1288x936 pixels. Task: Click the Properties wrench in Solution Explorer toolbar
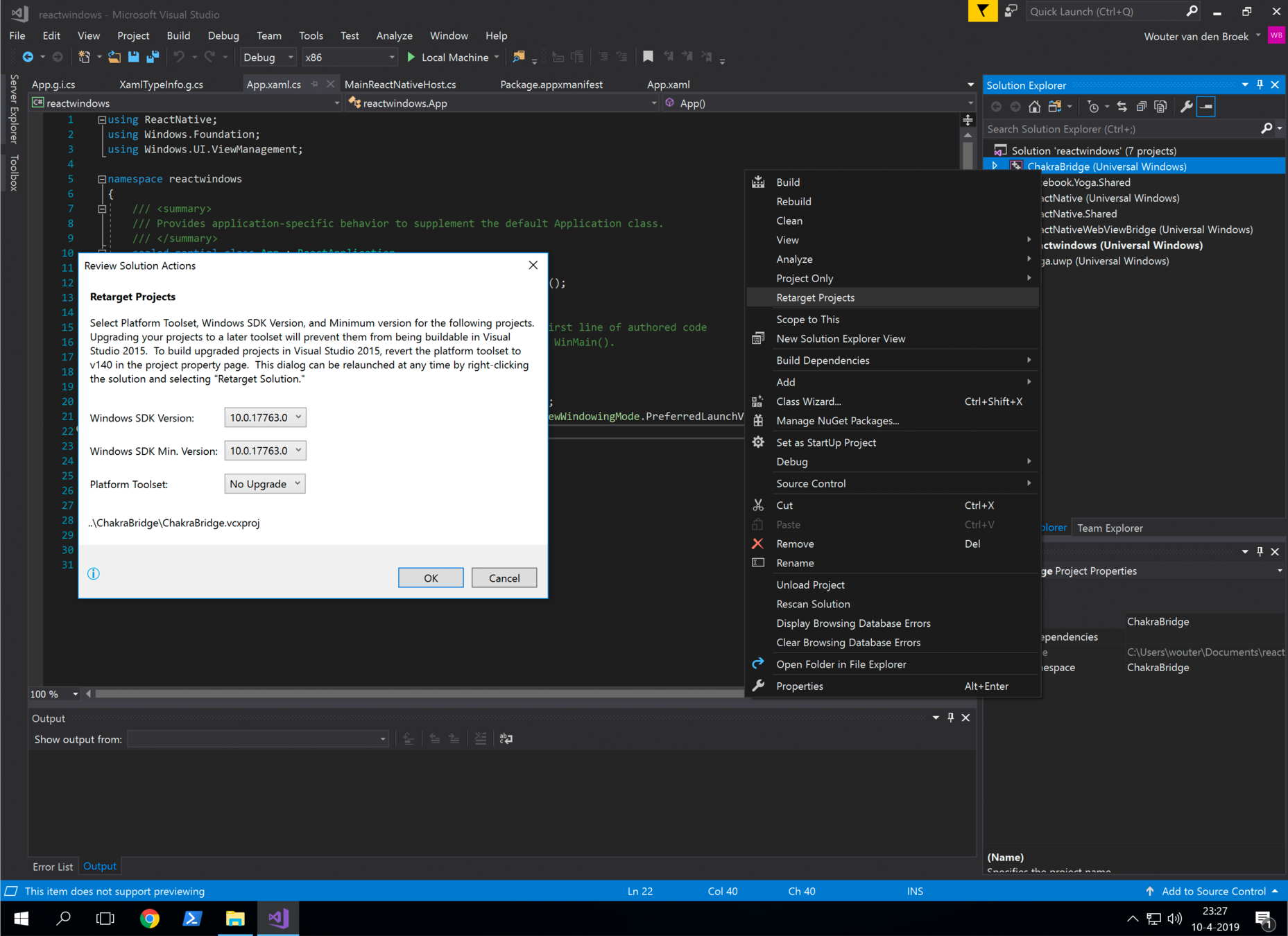pos(1187,107)
